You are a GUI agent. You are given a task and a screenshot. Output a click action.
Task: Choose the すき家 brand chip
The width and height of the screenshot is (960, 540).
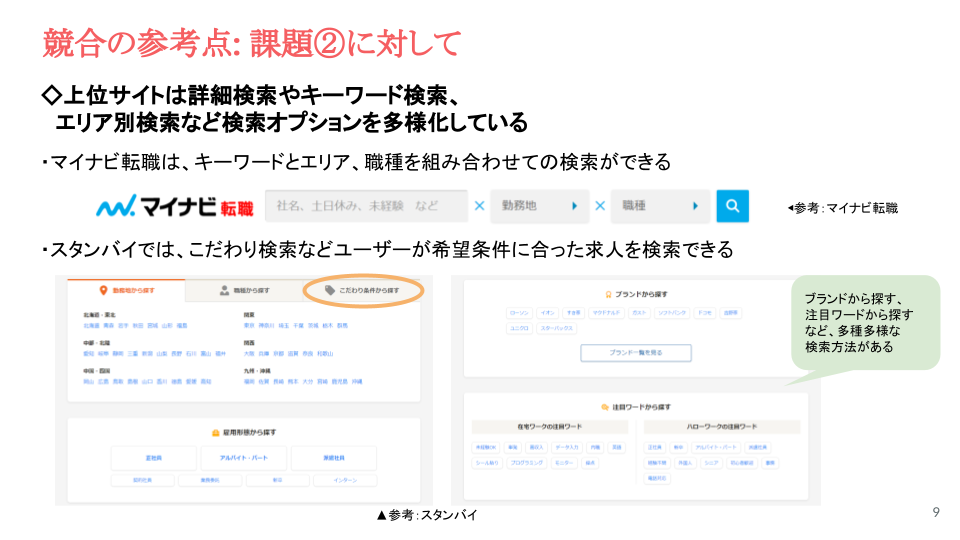coord(574,313)
